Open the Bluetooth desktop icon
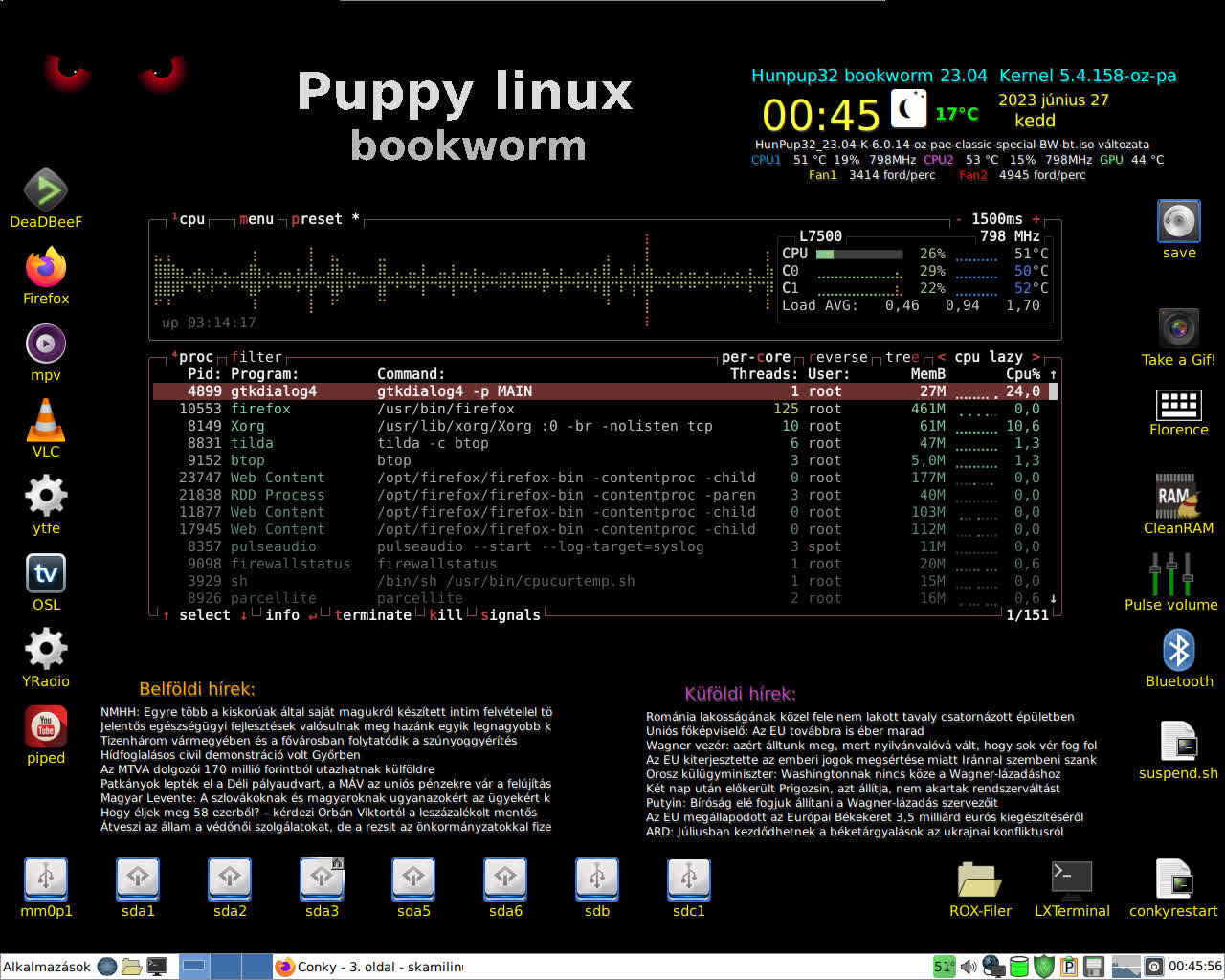Screen dimensions: 1225x980 coord(1179,650)
